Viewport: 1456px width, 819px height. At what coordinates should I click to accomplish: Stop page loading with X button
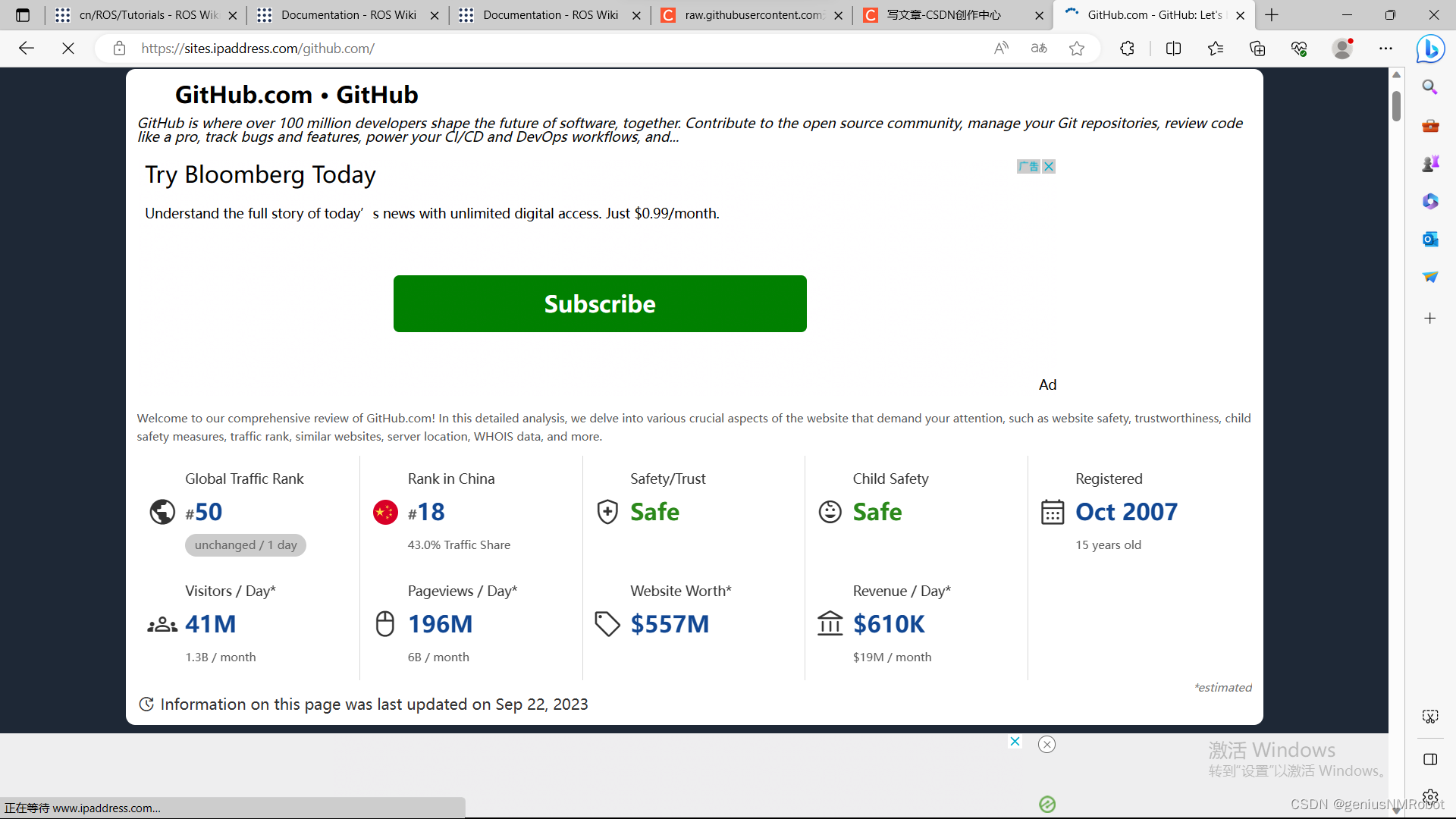click(x=68, y=49)
